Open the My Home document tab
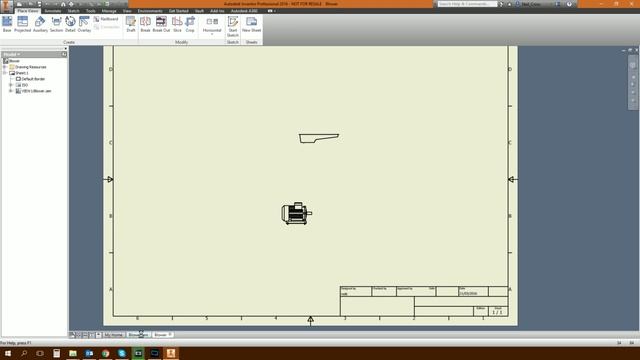Viewport: 640px width, 360px height. click(x=113, y=335)
